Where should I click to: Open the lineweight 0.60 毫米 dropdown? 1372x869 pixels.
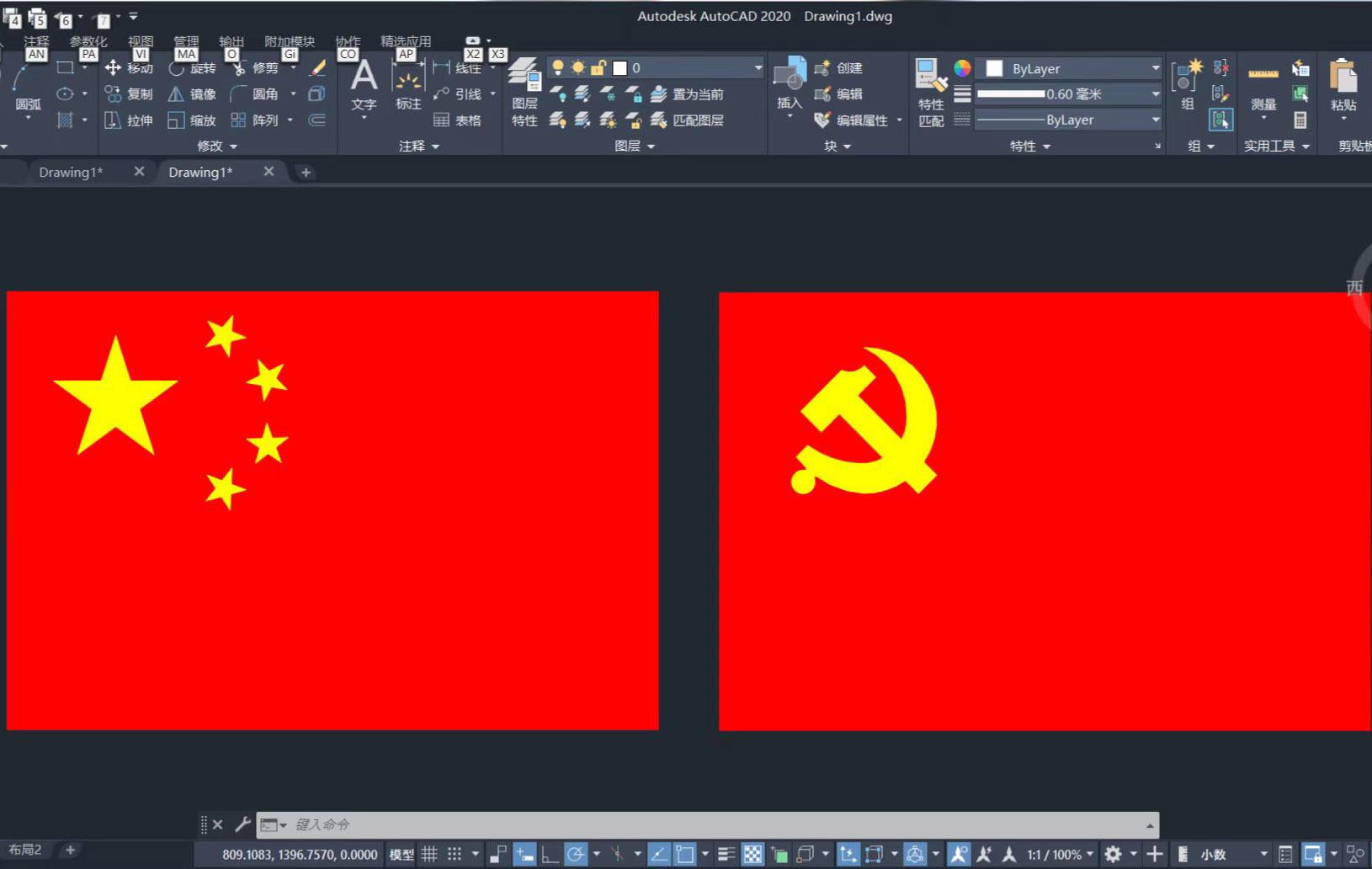[x=1155, y=94]
